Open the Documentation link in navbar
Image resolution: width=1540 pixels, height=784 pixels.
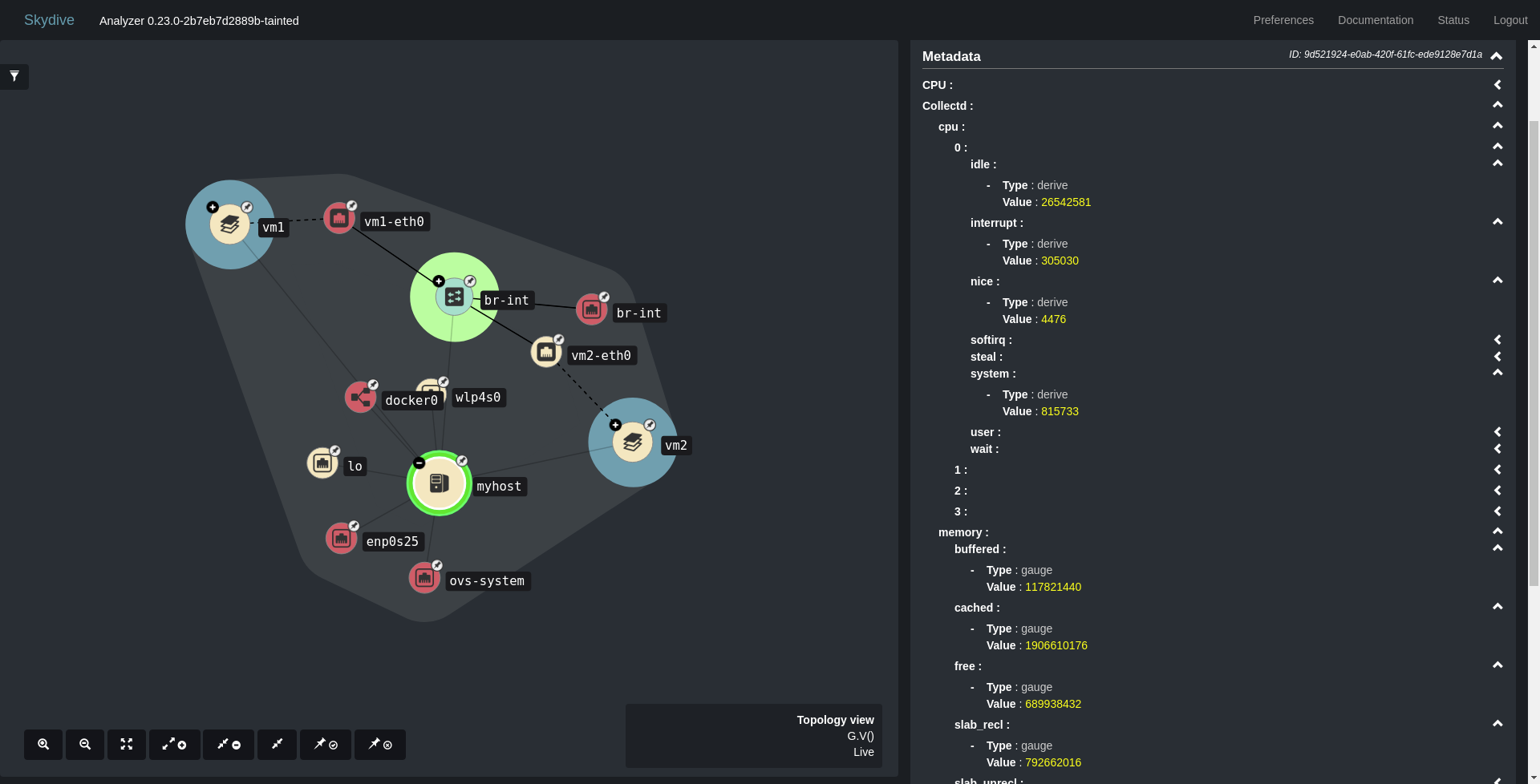1376,20
